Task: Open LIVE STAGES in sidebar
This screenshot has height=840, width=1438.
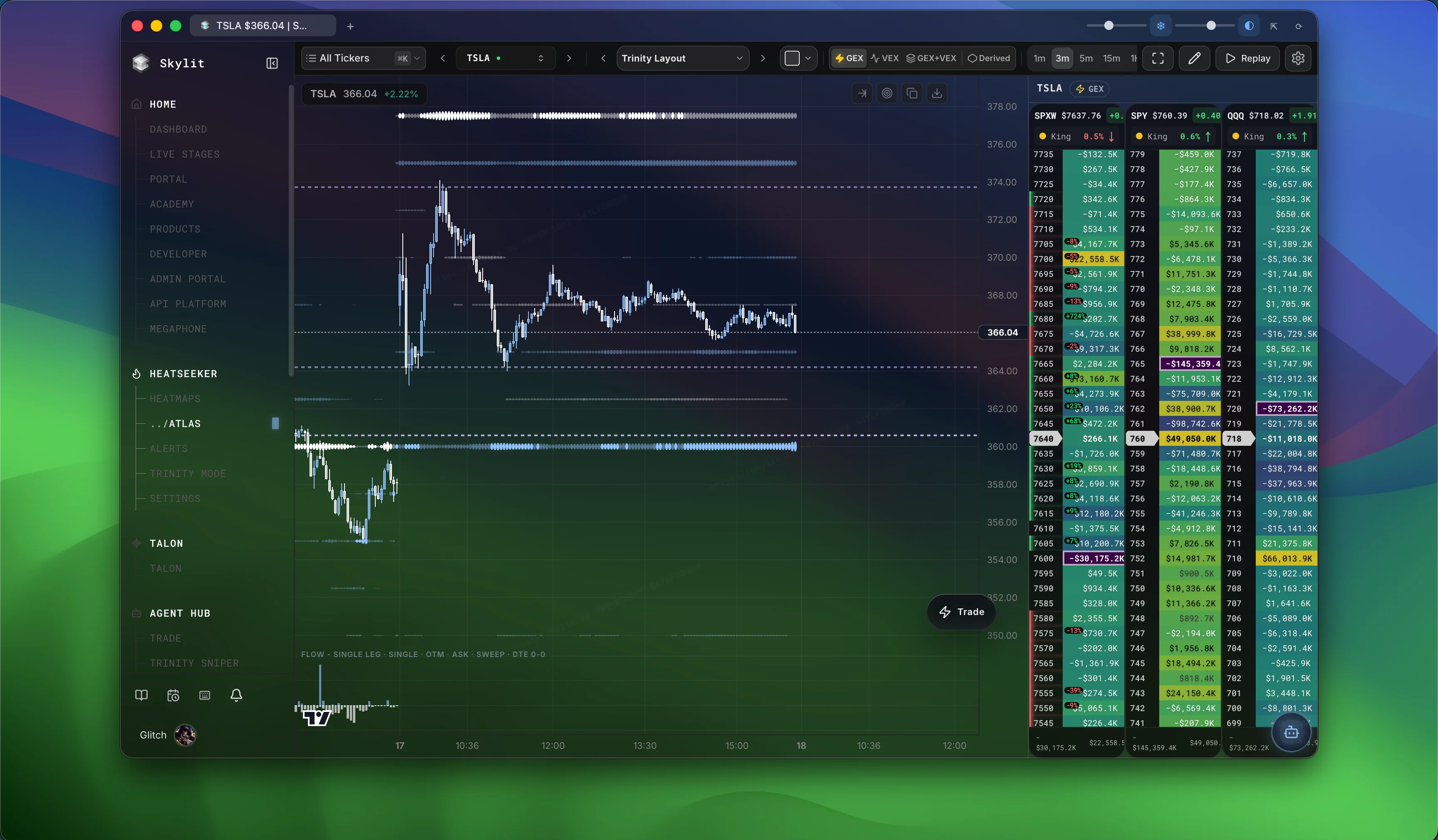Action: point(184,154)
